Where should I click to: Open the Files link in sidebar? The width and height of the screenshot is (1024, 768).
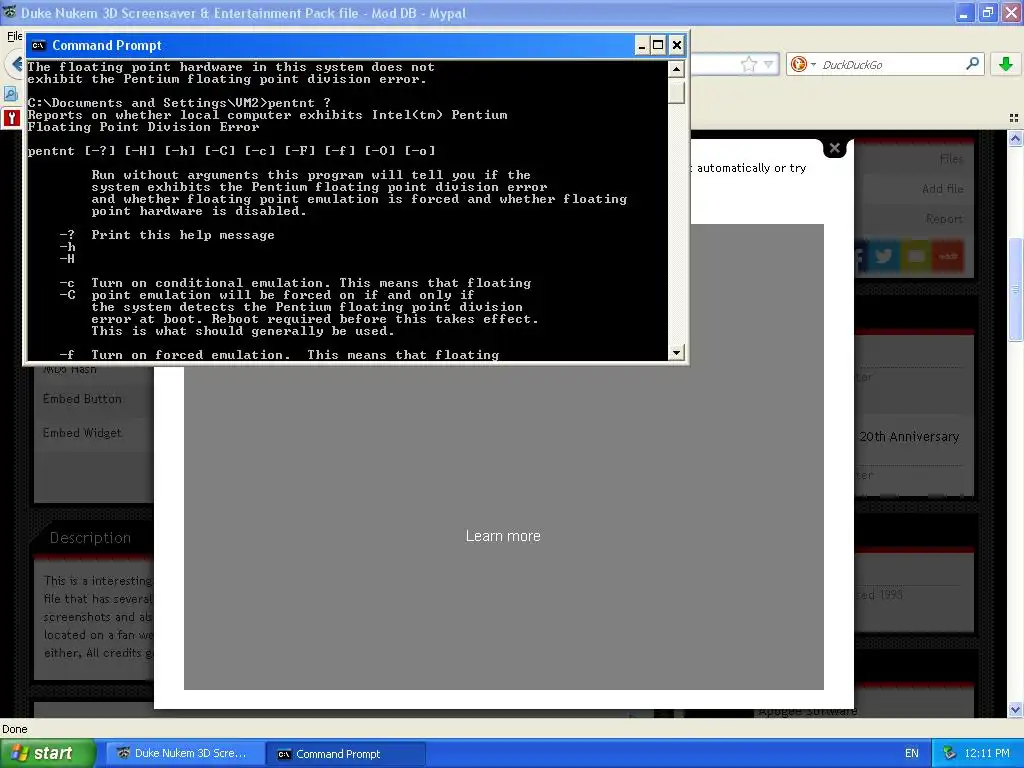pyautogui.click(x=951, y=159)
